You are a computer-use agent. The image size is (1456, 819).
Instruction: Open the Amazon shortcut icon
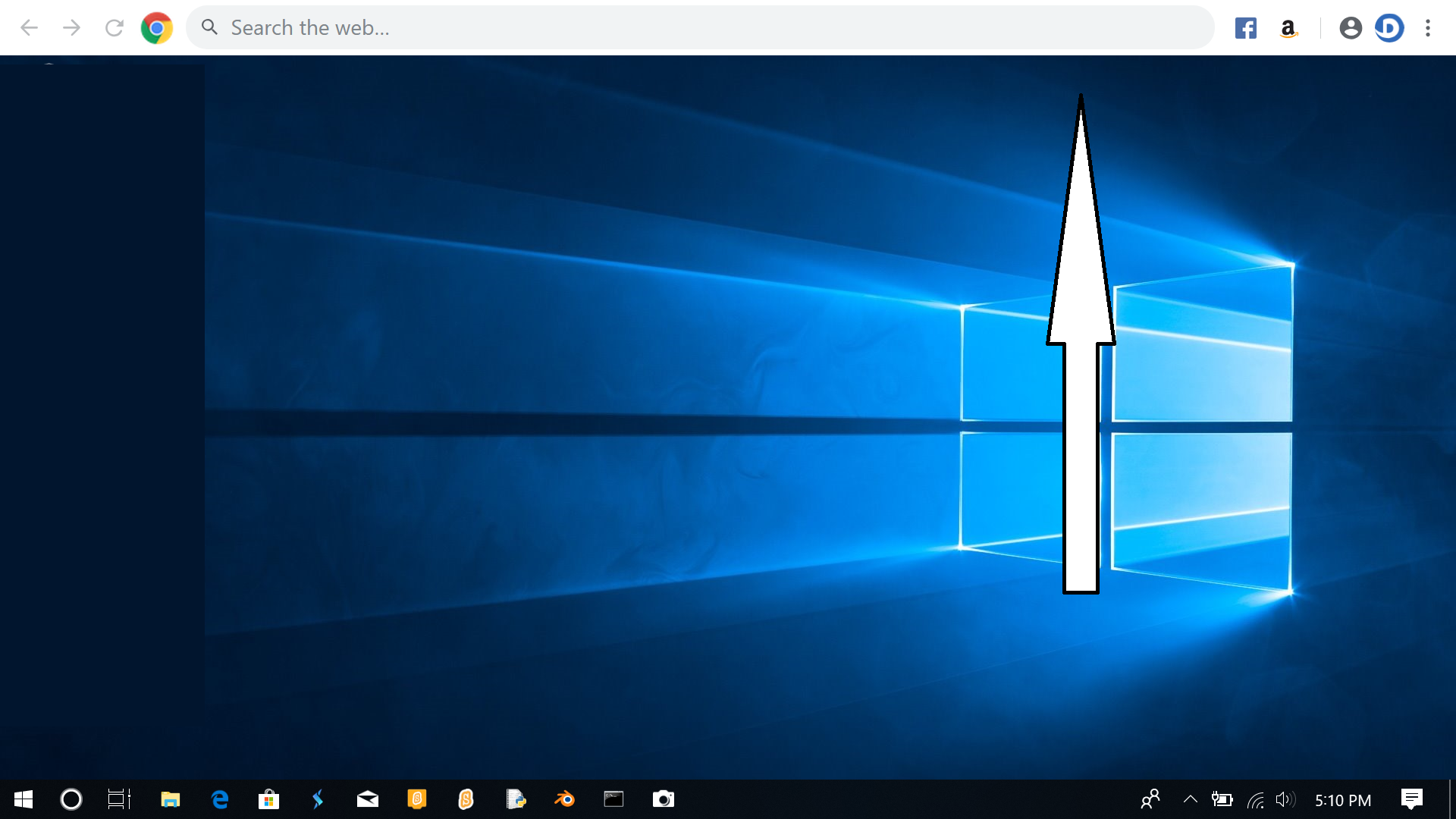(1288, 28)
